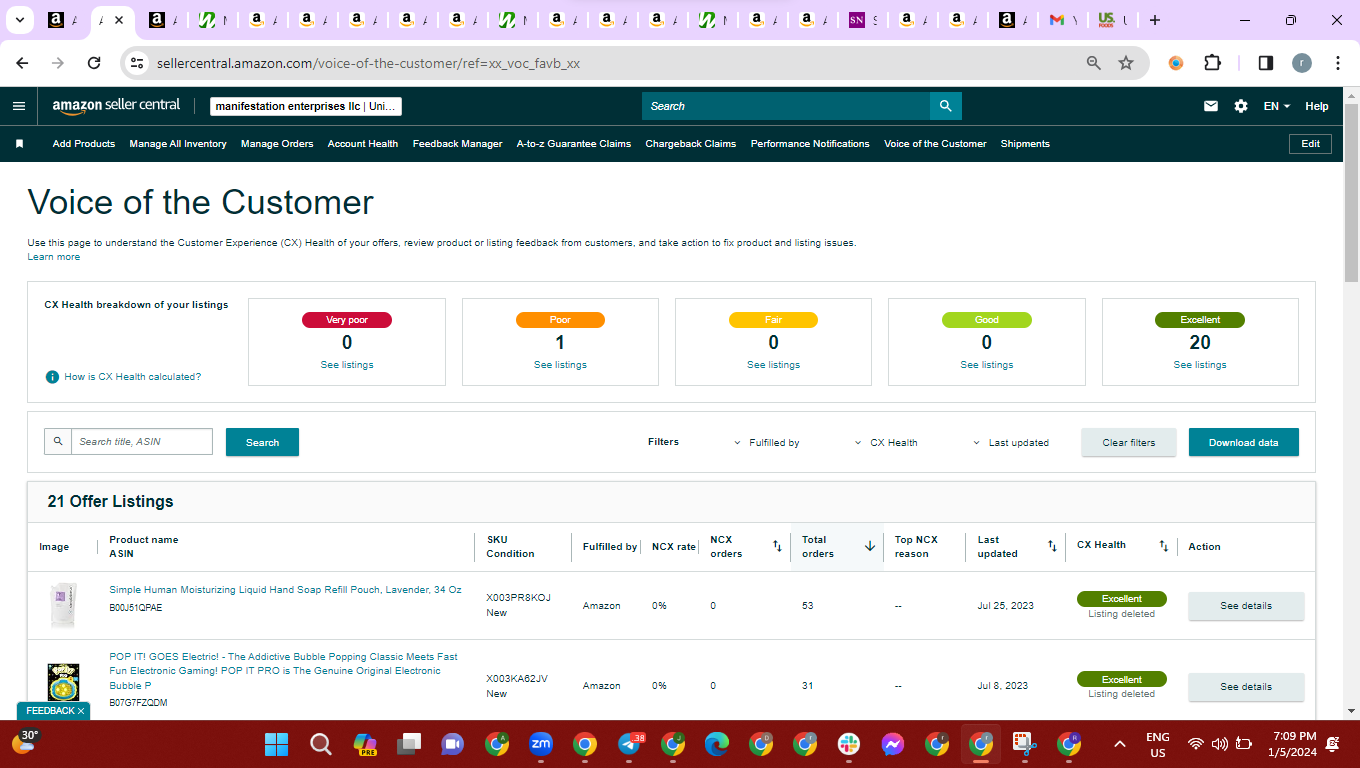Toggle the browser side panel
This screenshot has width=1360, height=768.
pyautogui.click(x=1265, y=63)
